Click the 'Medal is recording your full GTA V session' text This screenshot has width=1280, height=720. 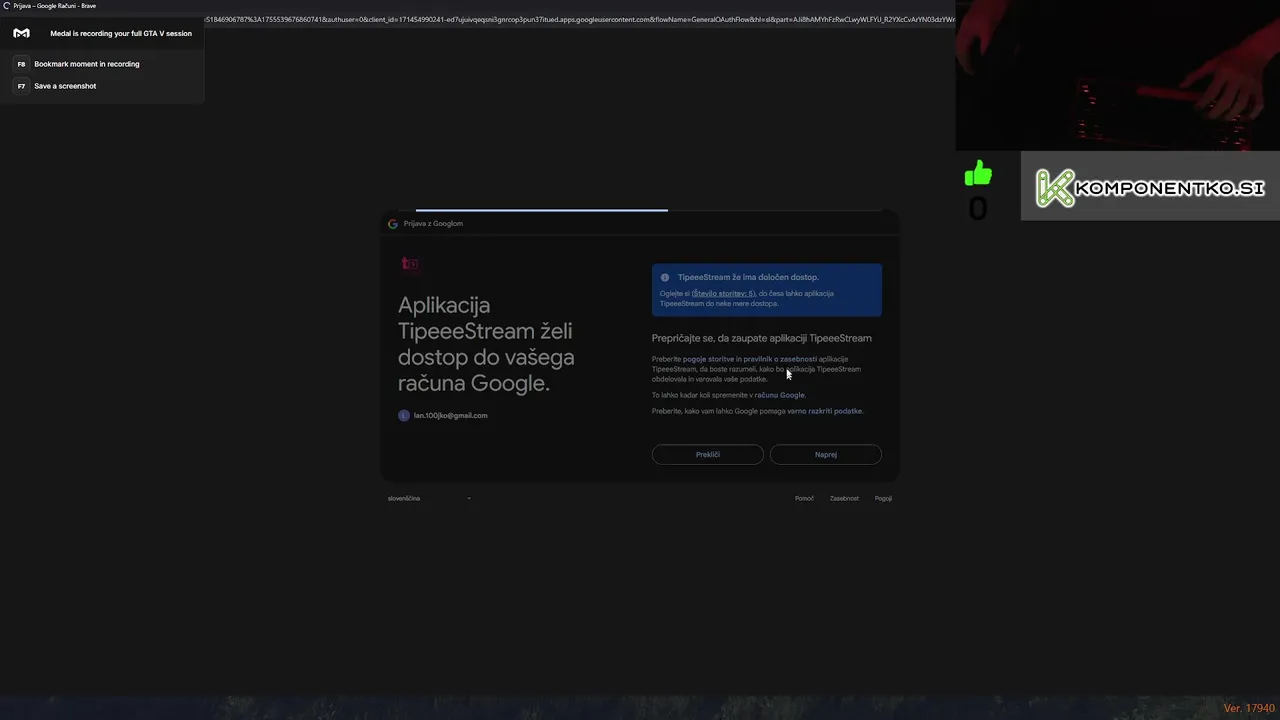click(121, 33)
